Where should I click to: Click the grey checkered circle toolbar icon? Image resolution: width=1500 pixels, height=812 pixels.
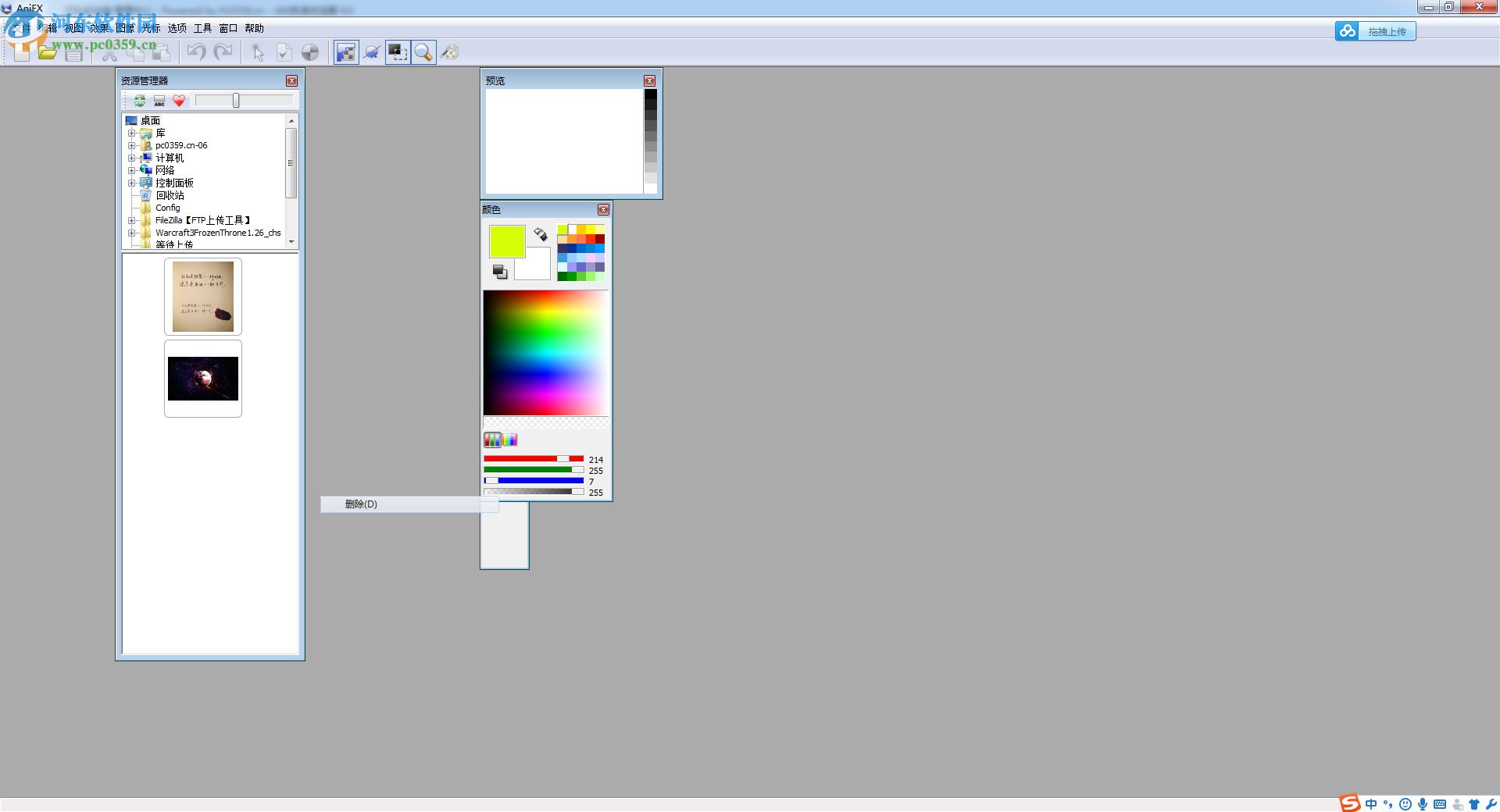pos(310,52)
